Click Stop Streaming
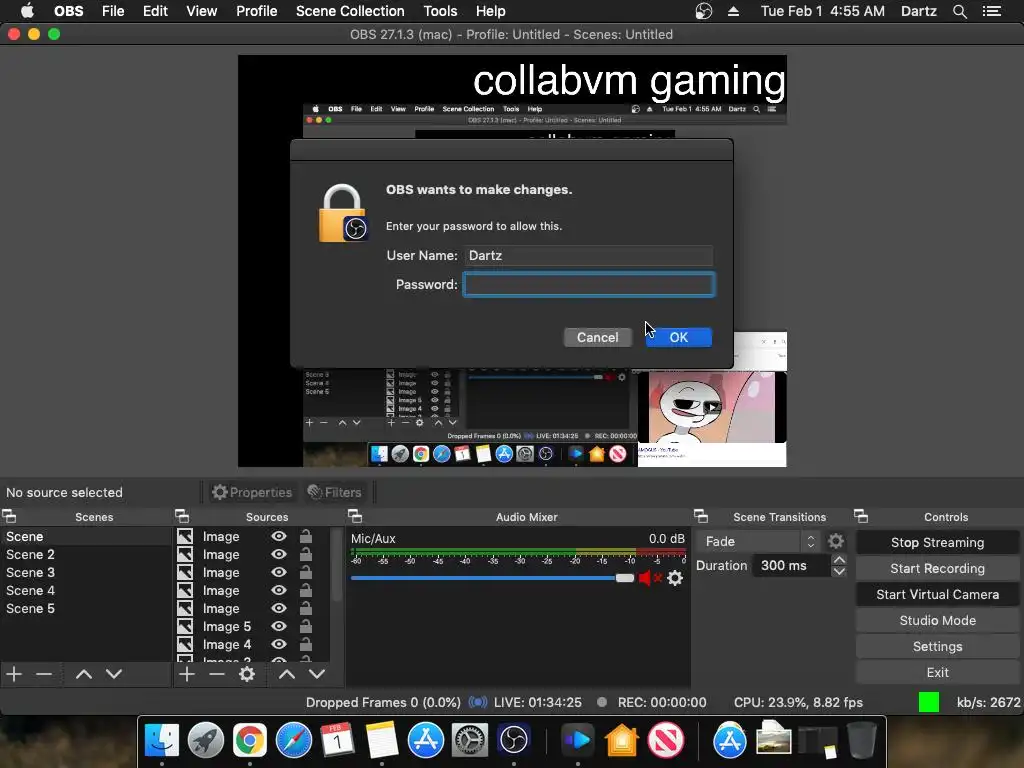Image resolution: width=1024 pixels, height=768 pixels. click(x=937, y=542)
